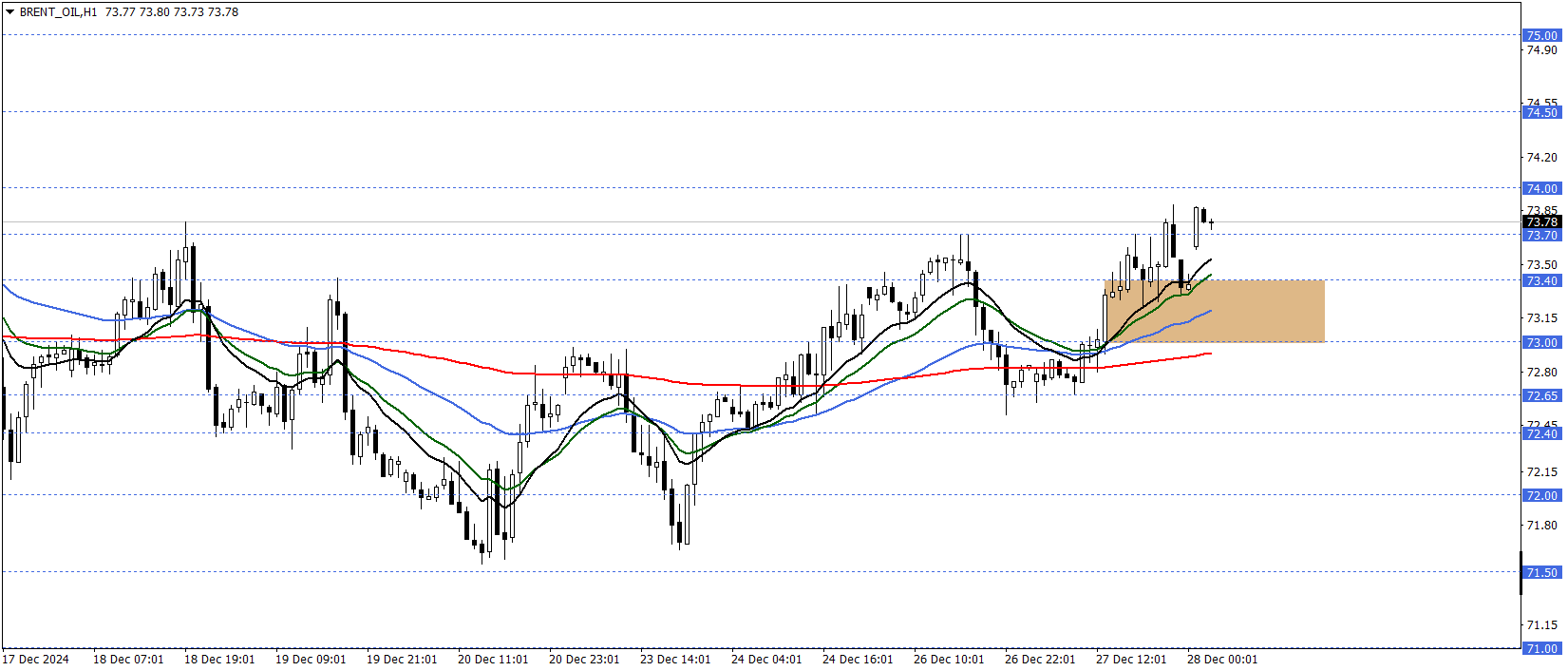Click the 73.50 price scale value
Viewport: 1568px width, 671px height.
[1541, 264]
